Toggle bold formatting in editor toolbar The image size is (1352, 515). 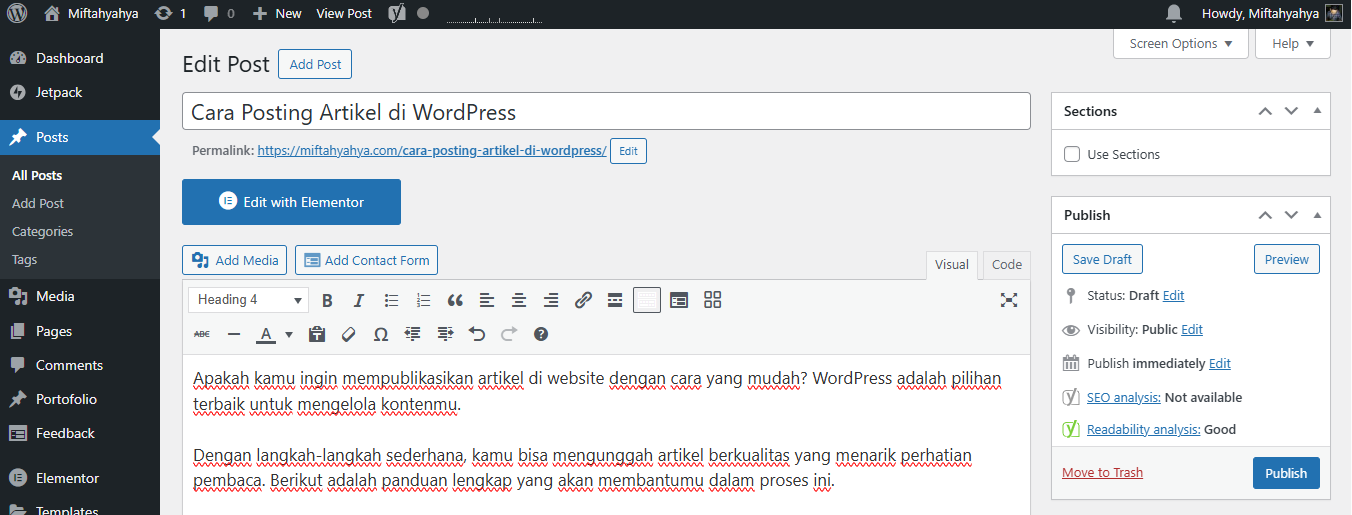[327, 300]
